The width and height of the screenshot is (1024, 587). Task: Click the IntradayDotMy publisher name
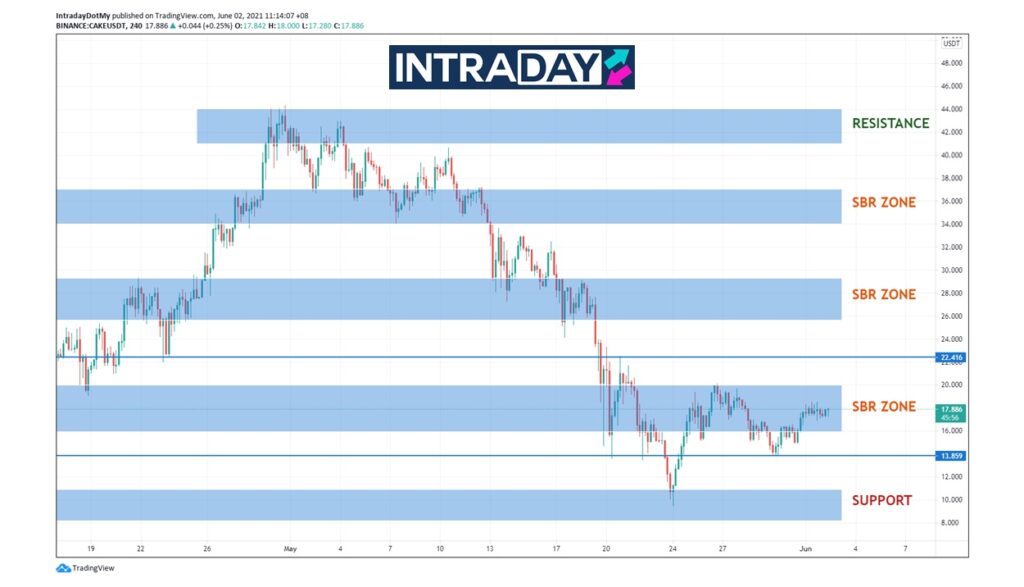[x=83, y=15]
